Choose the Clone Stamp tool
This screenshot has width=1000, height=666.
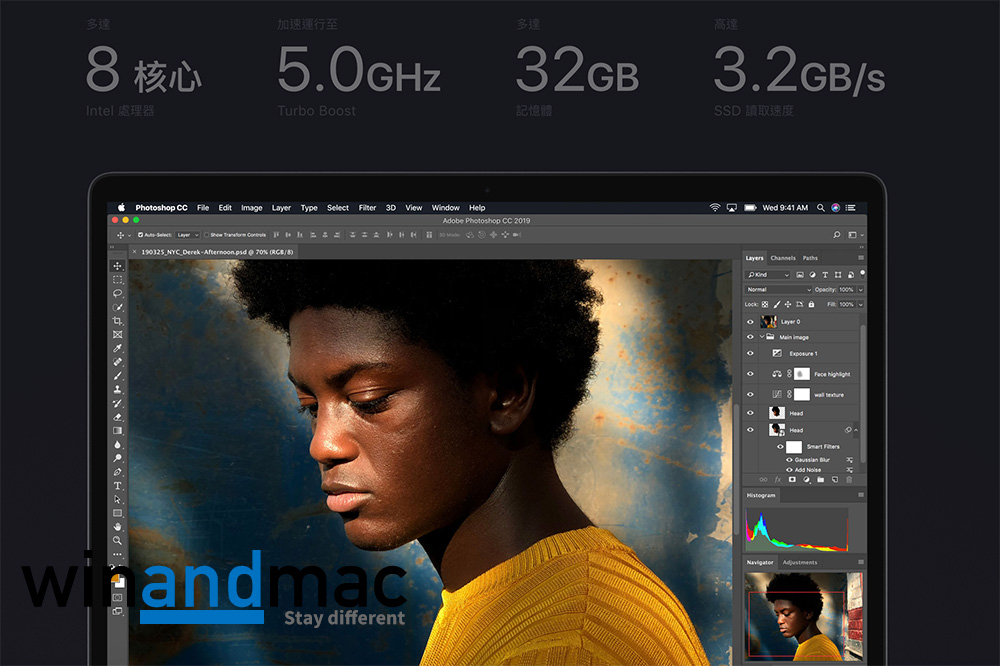pyautogui.click(x=118, y=389)
